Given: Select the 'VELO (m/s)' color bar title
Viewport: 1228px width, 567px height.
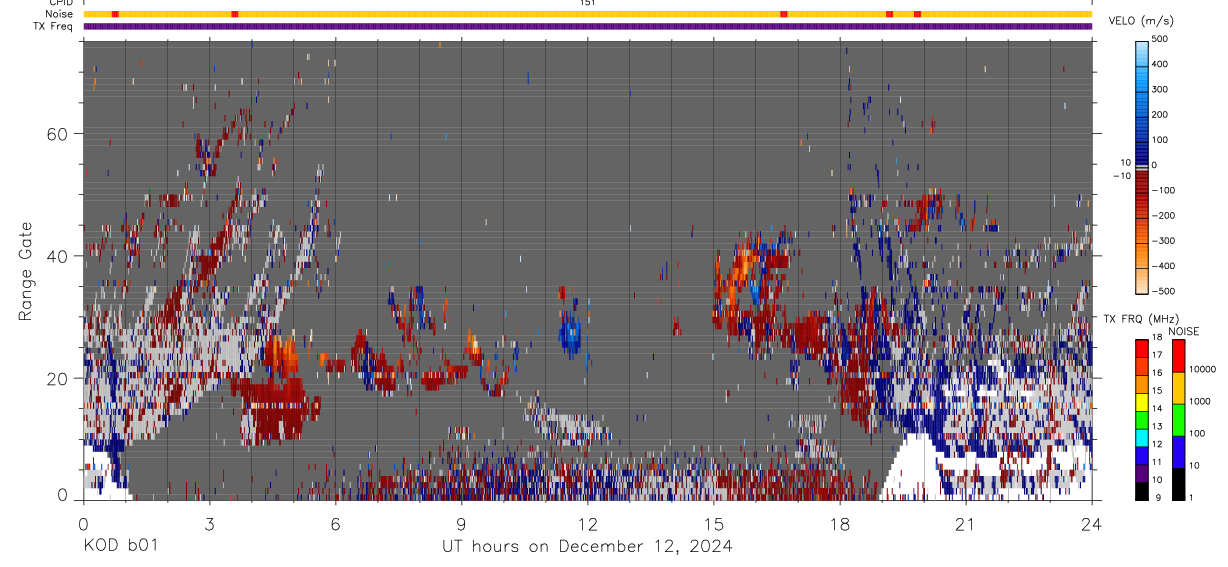Looking at the screenshot, I should [x=1142, y=21].
